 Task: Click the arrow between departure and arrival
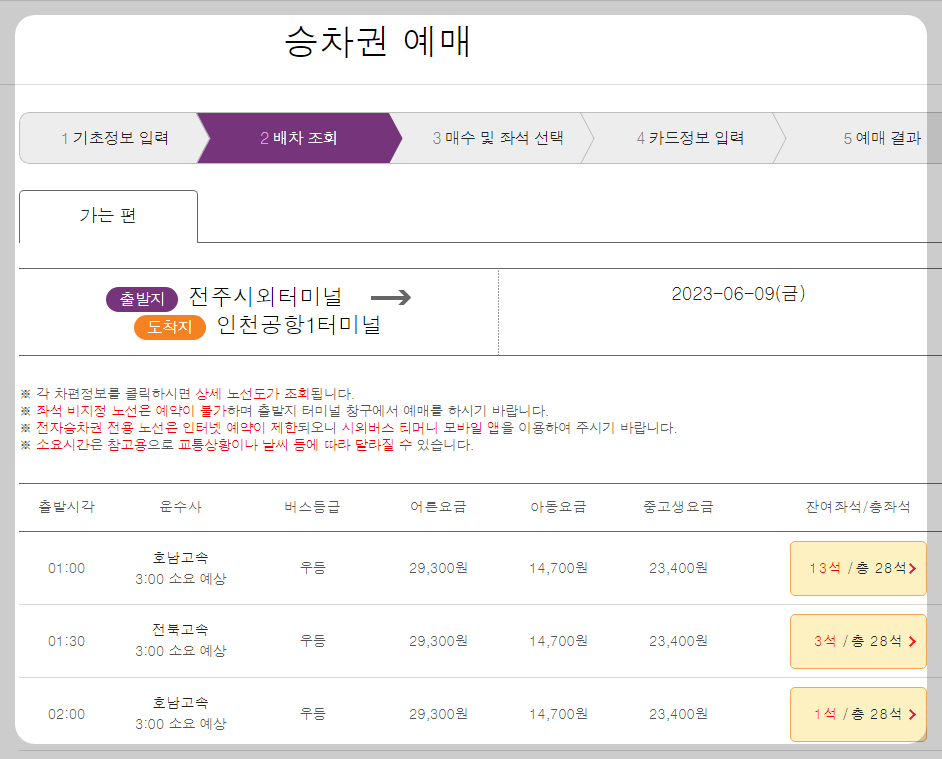(x=390, y=297)
